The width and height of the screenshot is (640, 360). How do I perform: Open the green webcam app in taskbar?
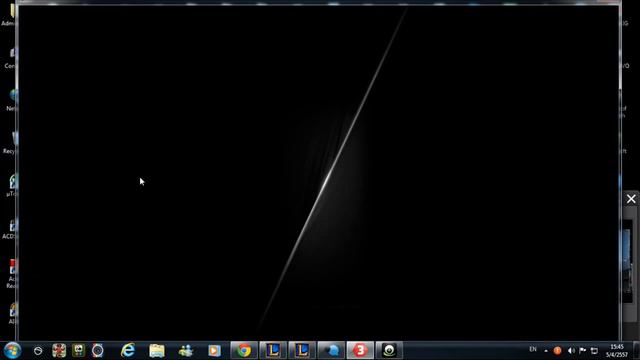pos(389,350)
